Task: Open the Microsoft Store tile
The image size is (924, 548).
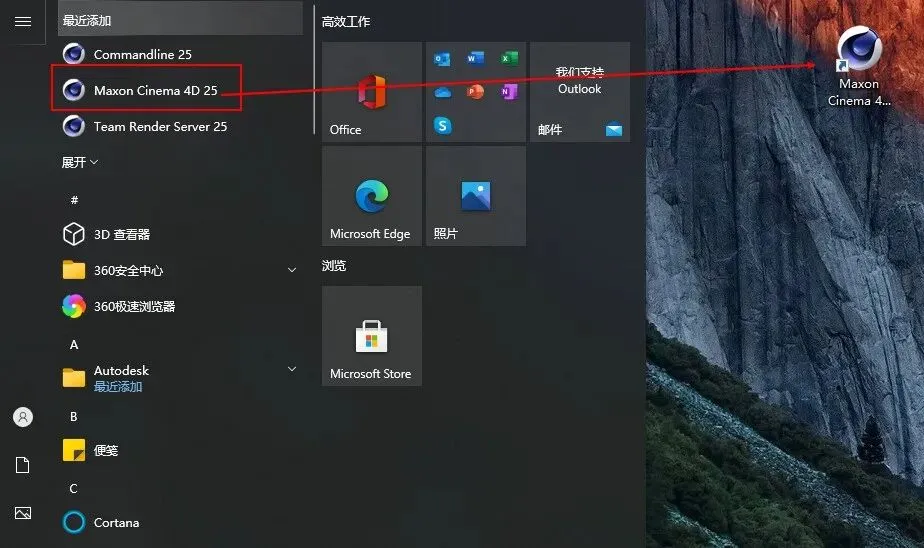Action: point(372,336)
